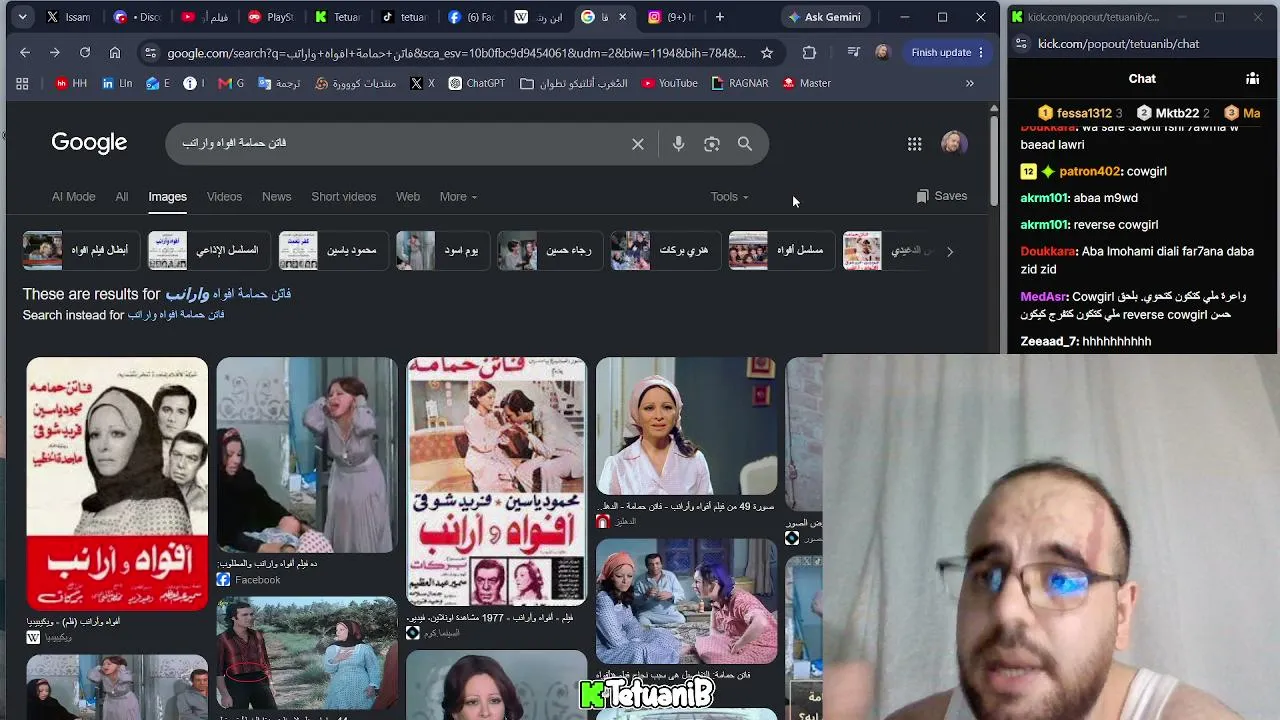Expand the Tools dropdown

[729, 196]
